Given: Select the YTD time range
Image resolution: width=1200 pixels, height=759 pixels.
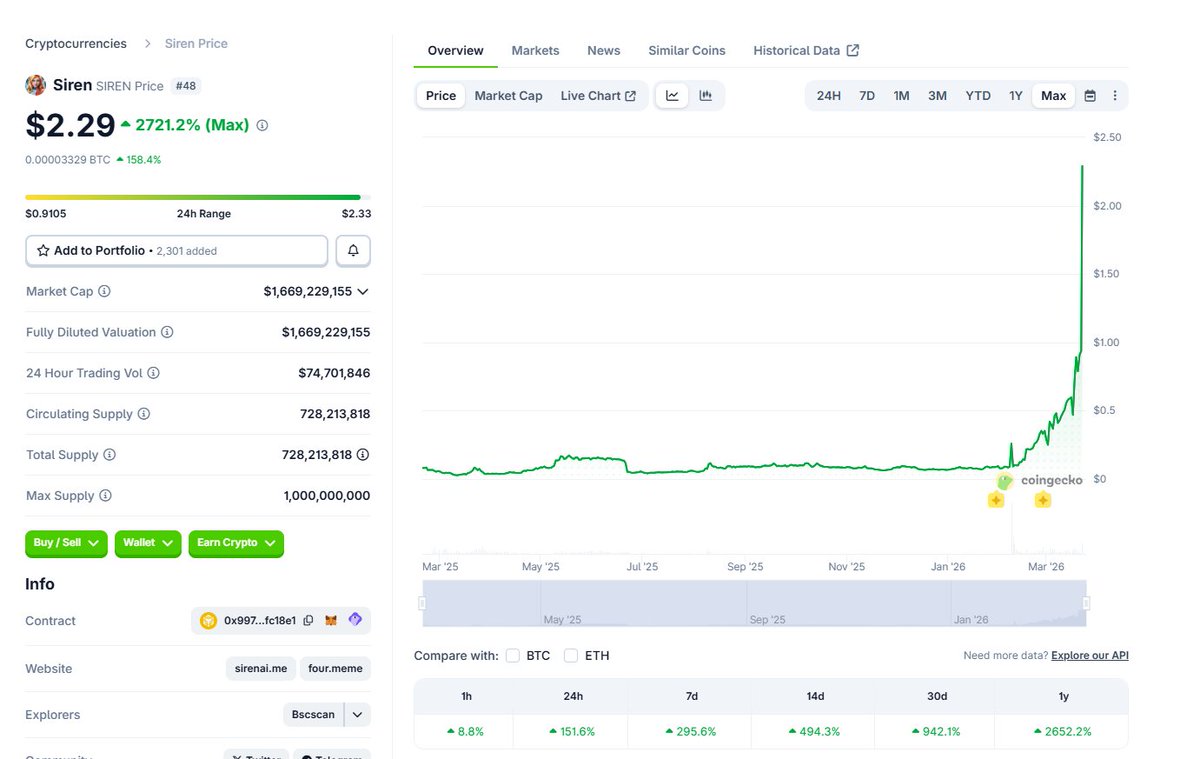Looking at the screenshot, I should coord(977,95).
